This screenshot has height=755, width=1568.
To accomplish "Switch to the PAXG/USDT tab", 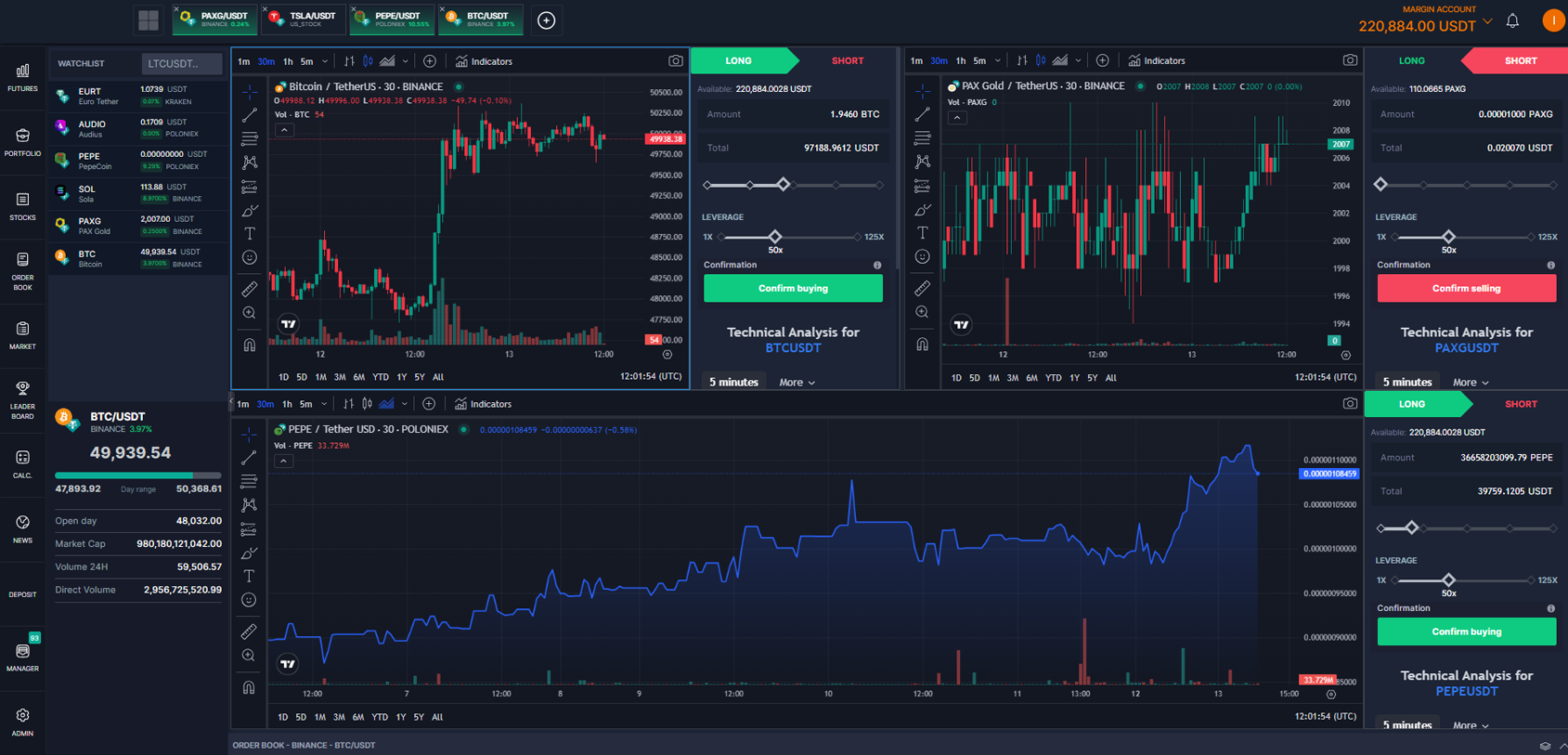I will 214,20.
